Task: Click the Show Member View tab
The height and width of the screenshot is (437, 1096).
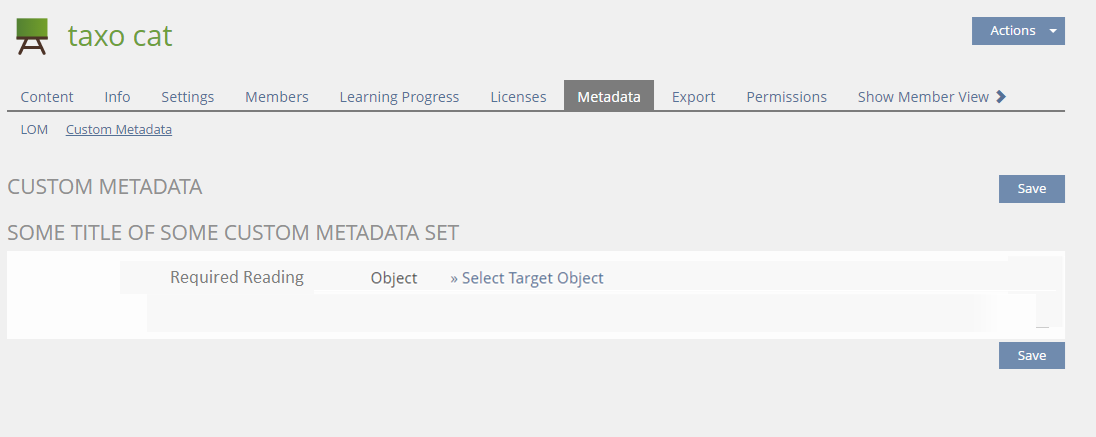Action: coord(923,97)
